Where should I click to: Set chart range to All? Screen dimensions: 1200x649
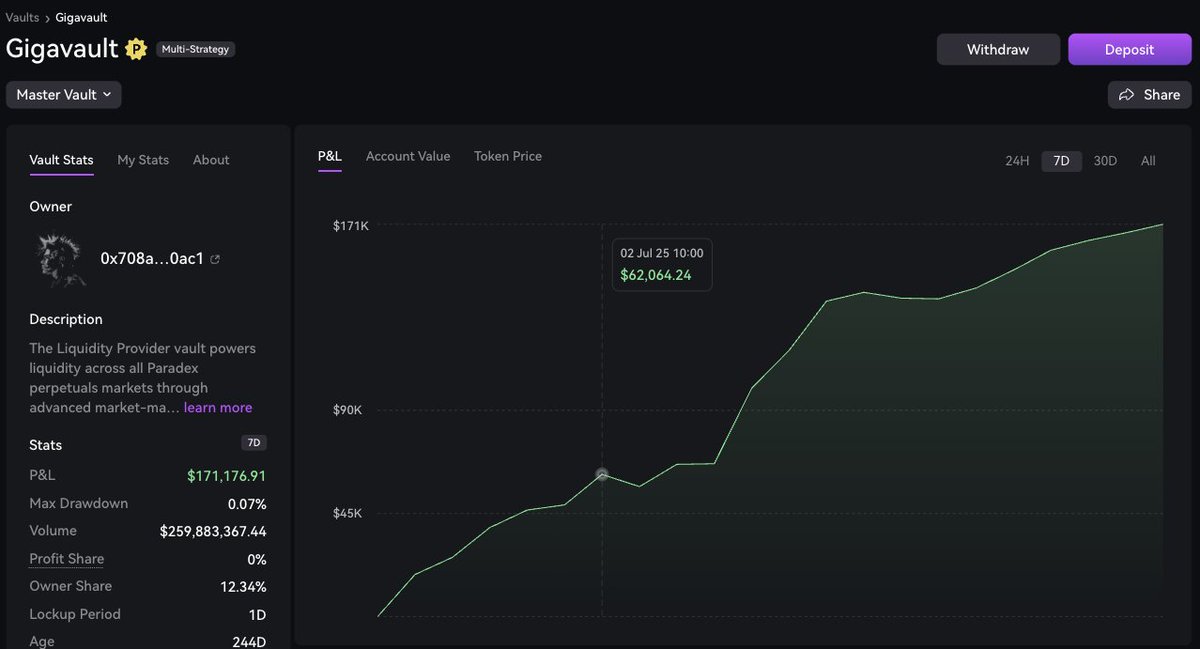(x=1148, y=161)
